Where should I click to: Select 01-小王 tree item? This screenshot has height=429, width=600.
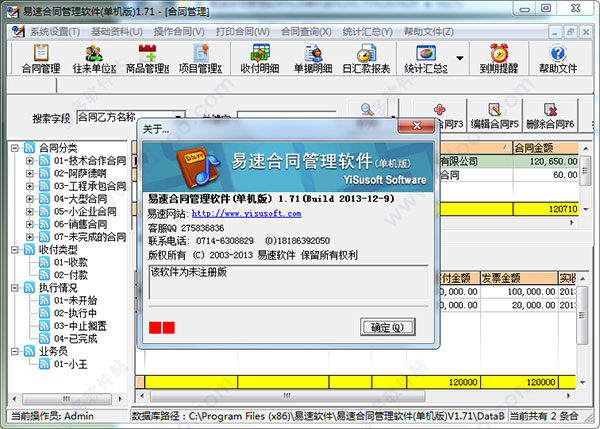(71, 364)
